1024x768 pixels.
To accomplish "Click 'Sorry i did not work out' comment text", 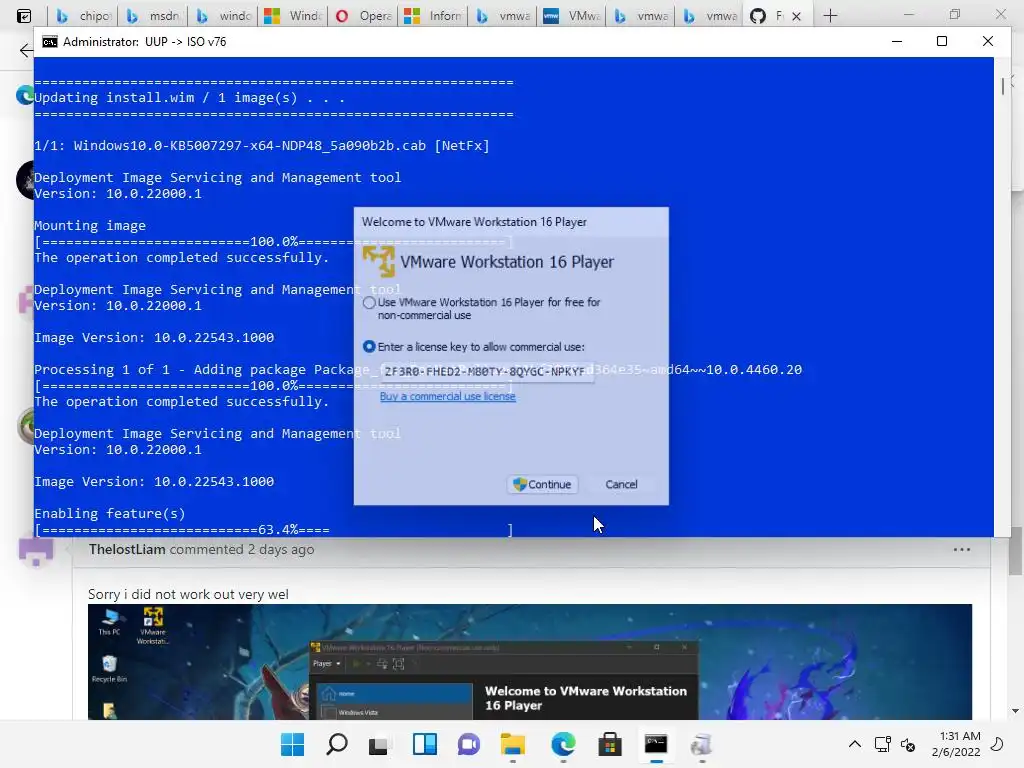I will click(x=188, y=594).
